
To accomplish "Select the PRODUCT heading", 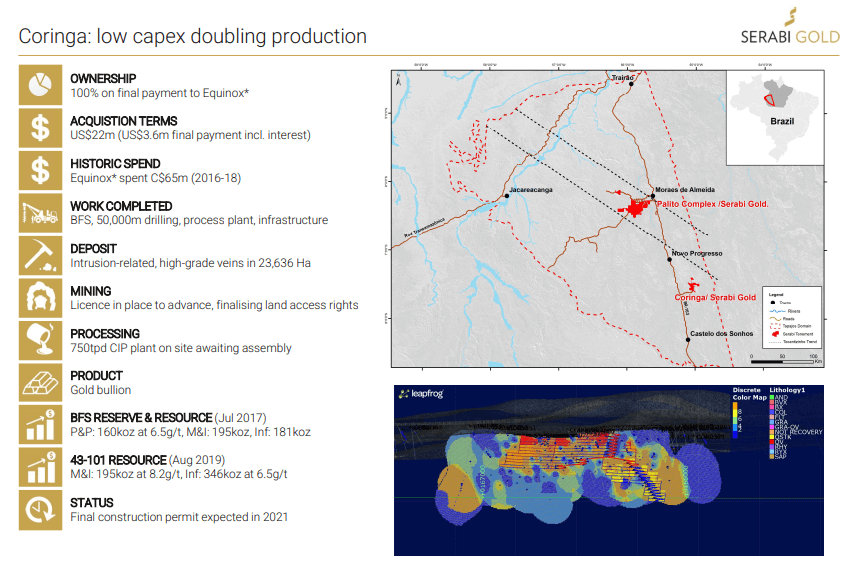I will (96, 376).
